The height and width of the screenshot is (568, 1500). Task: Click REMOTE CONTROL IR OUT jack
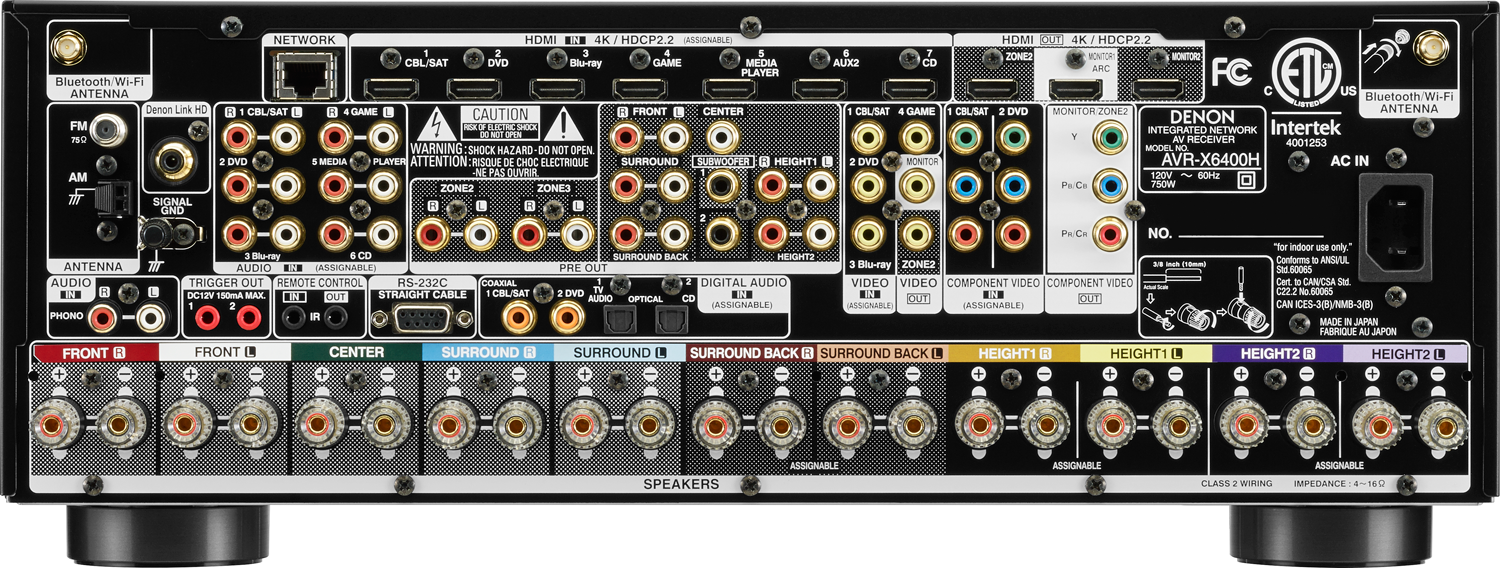coord(337,319)
